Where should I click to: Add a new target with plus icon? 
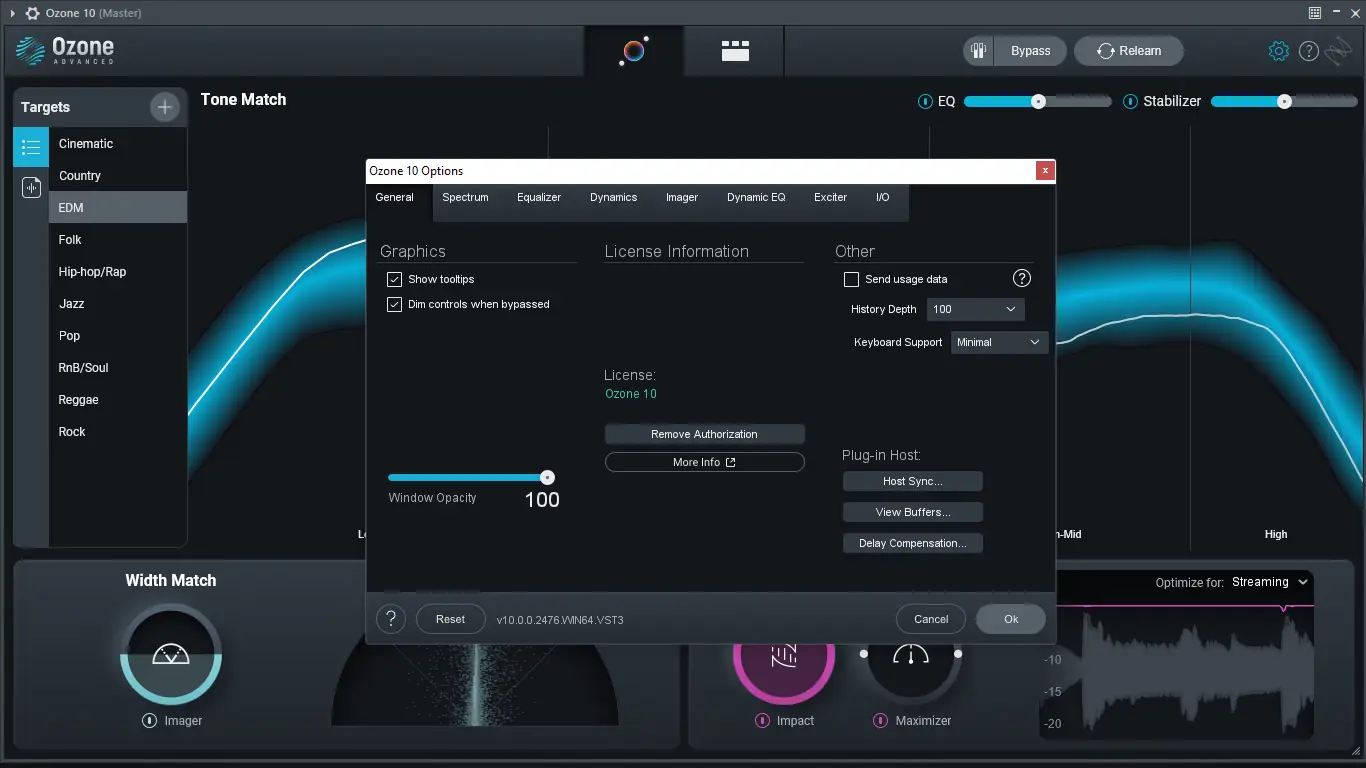[165, 107]
